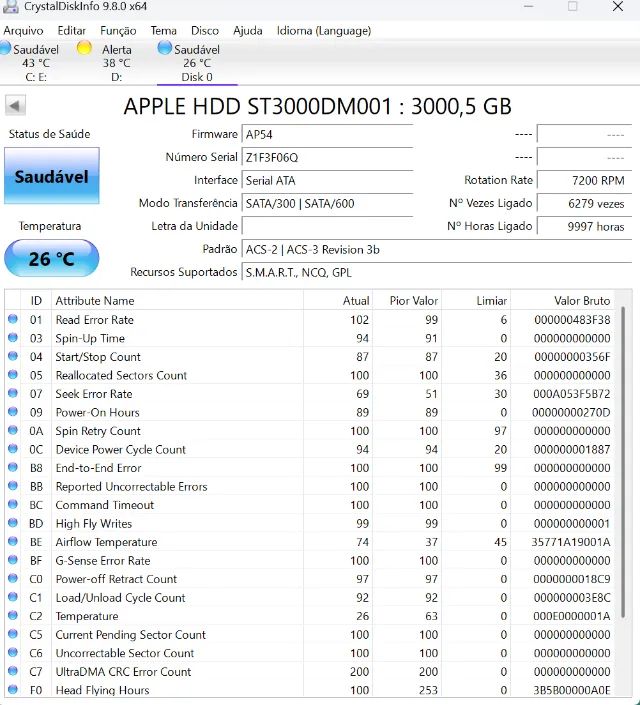Viewport: 640px width, 705px height.
Task: Click the ID column header
Action: point(36,300)
